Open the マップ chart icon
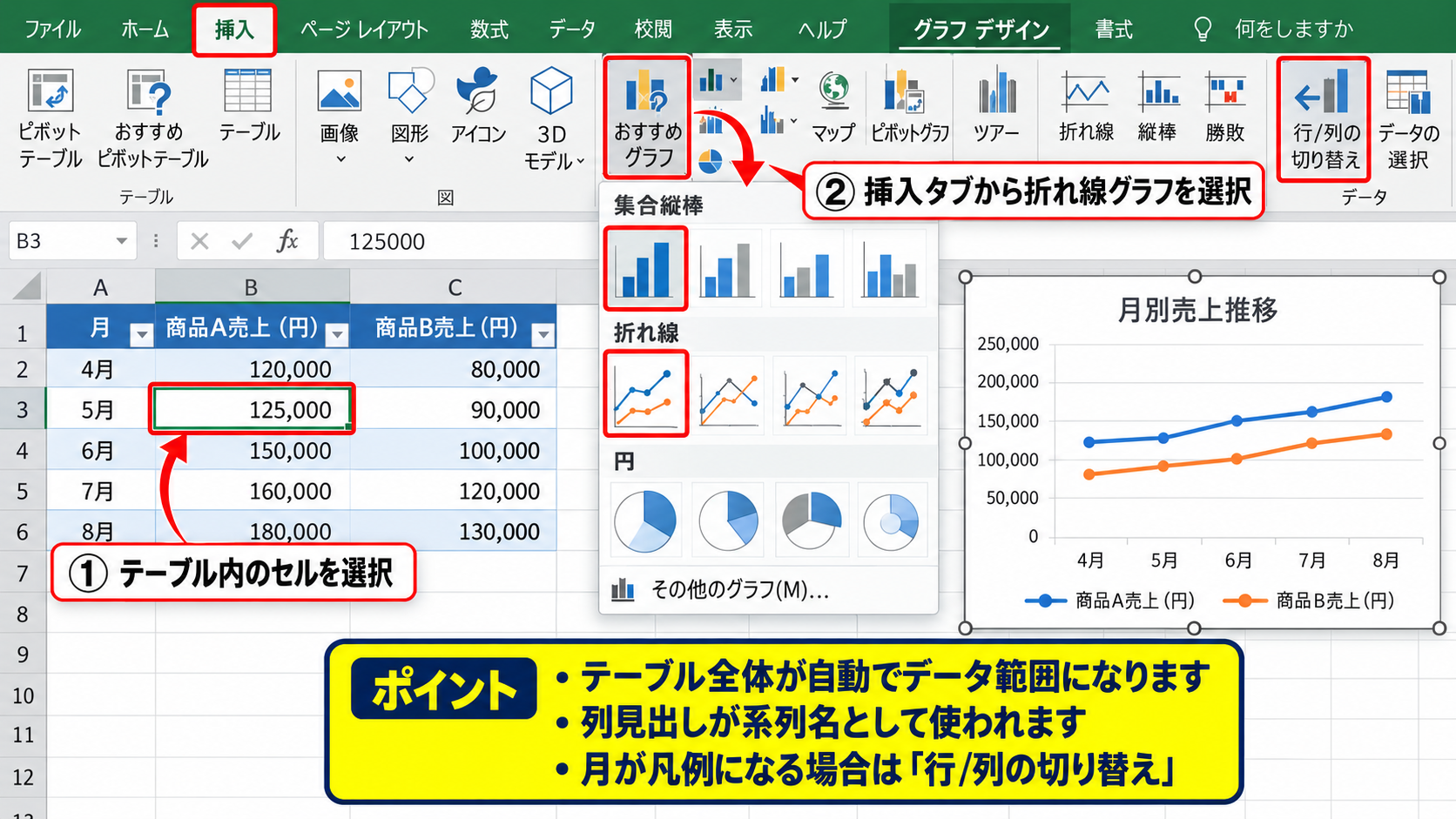 pos(833,107)
